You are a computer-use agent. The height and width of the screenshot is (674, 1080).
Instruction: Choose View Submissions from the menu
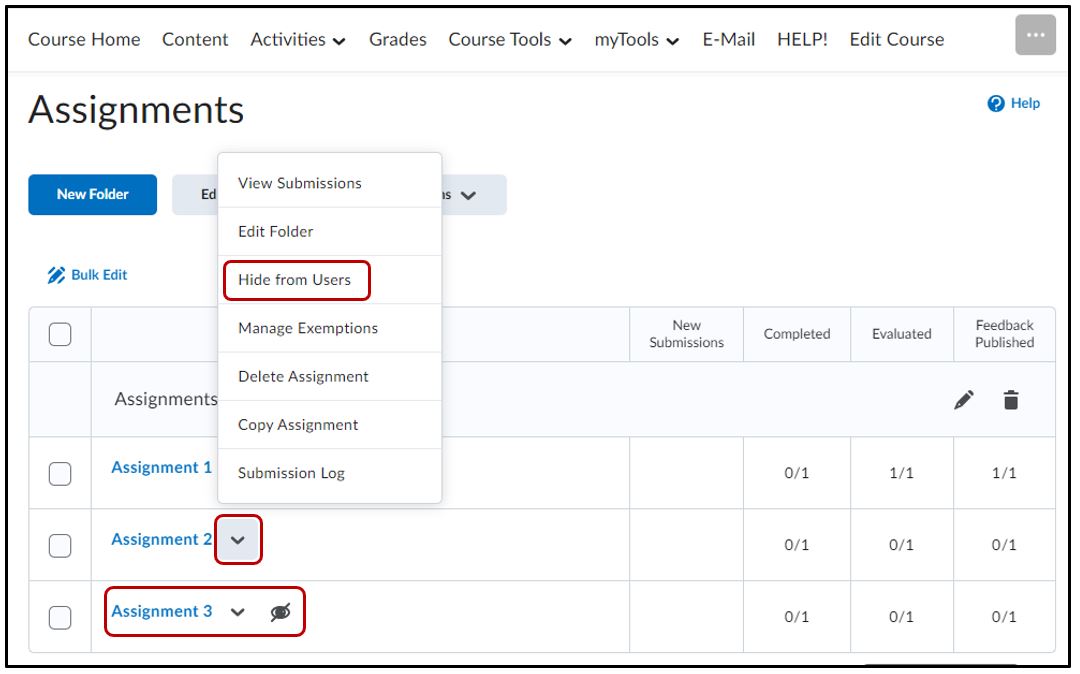[x=300, y=183]
